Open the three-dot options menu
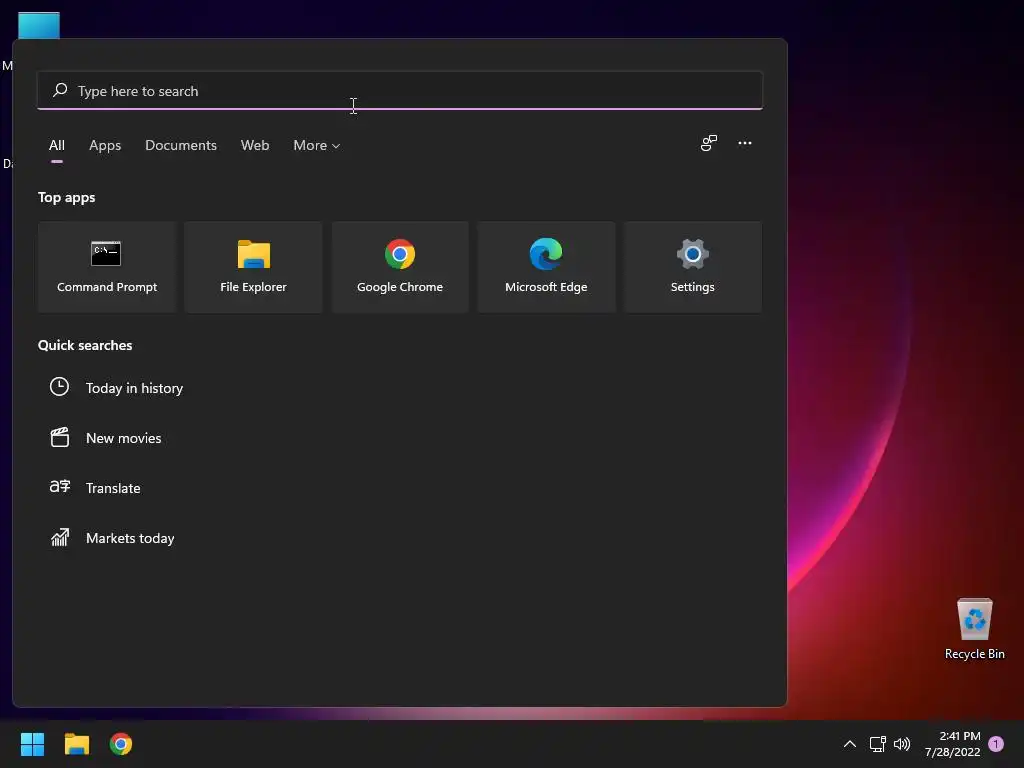 (x=744, y=143)
